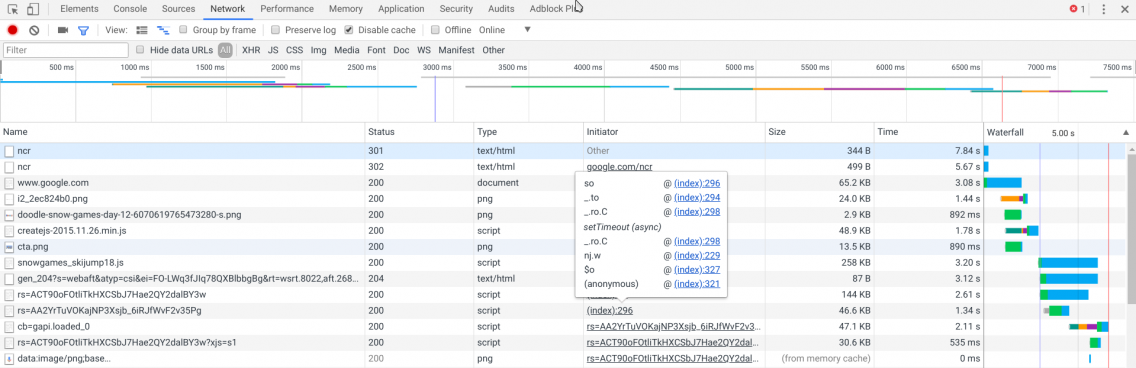Viewport: 1136px width, 368px height.
Task: Switch to large request rows view icon
Action: [142, 30]
